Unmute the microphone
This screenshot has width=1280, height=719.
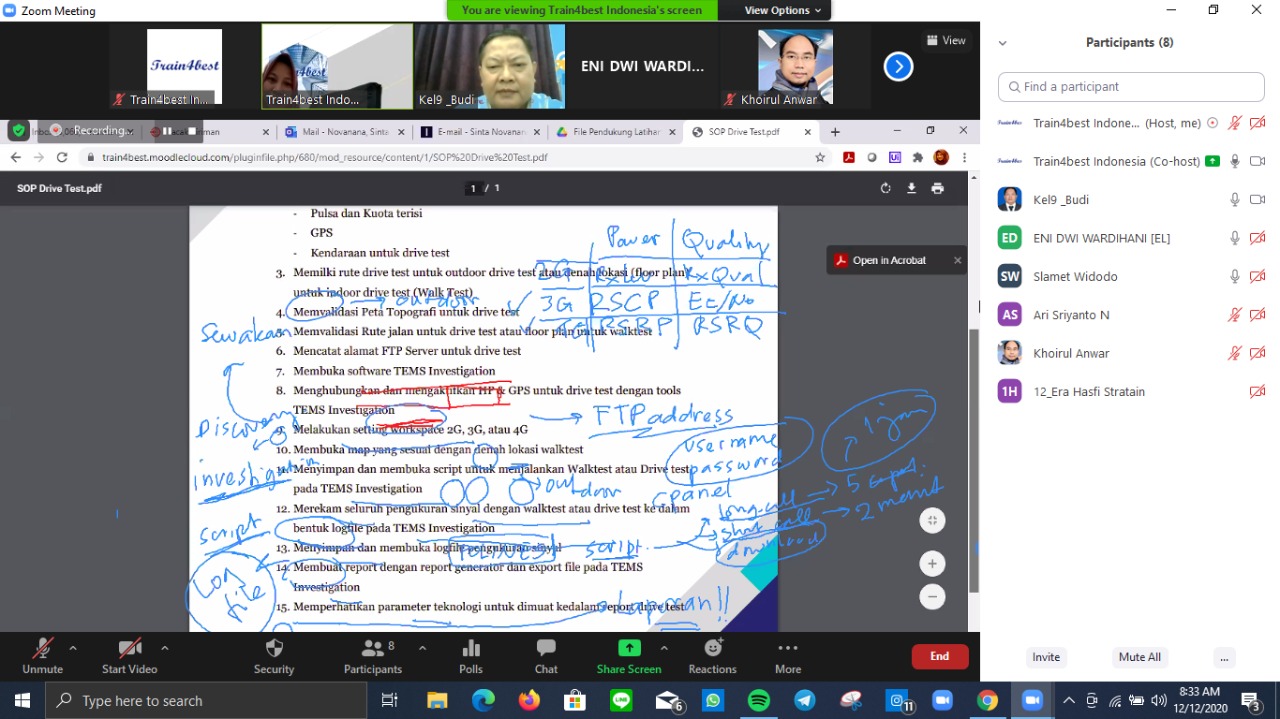click(x=42, y=649)
